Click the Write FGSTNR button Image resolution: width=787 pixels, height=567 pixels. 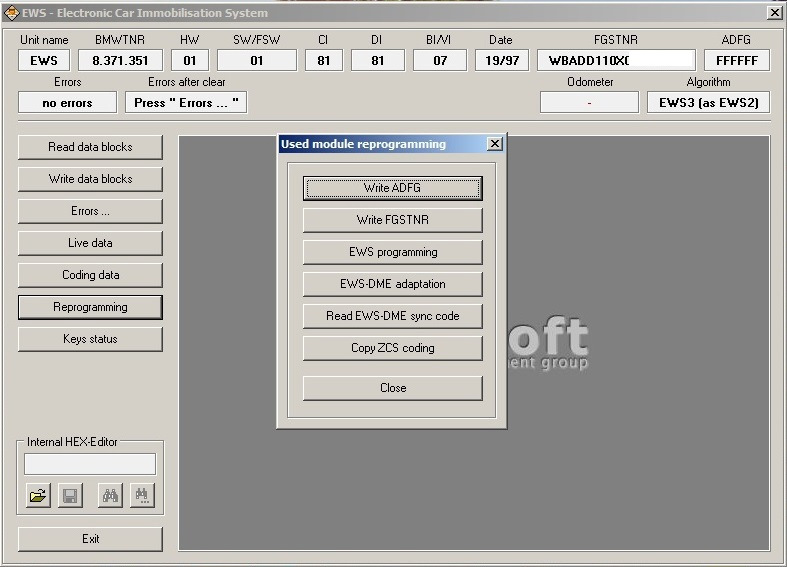392,220
